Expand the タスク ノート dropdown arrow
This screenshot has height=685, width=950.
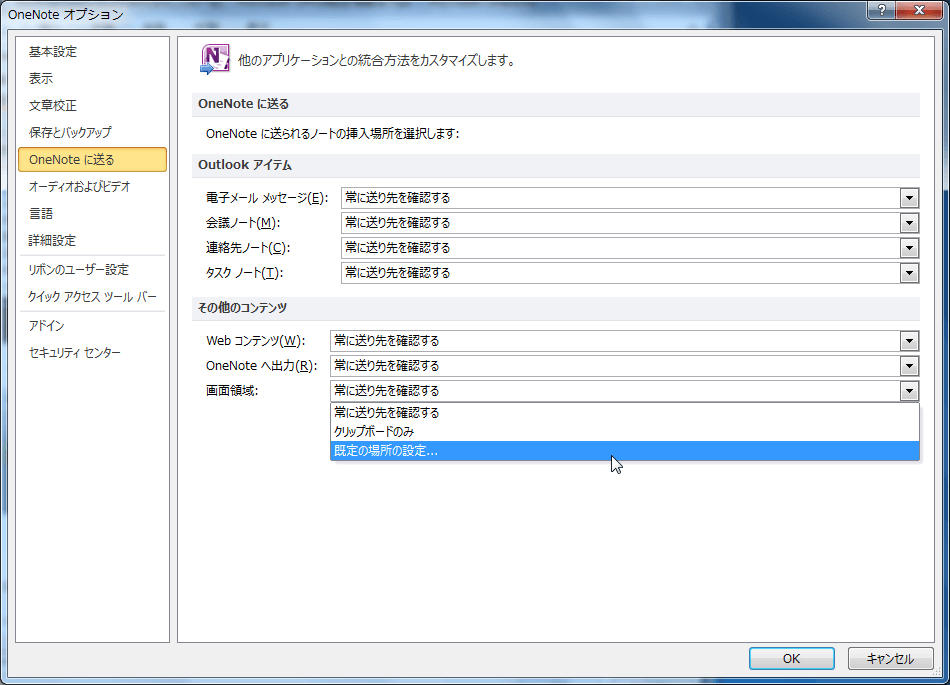[x=909, y=273]
